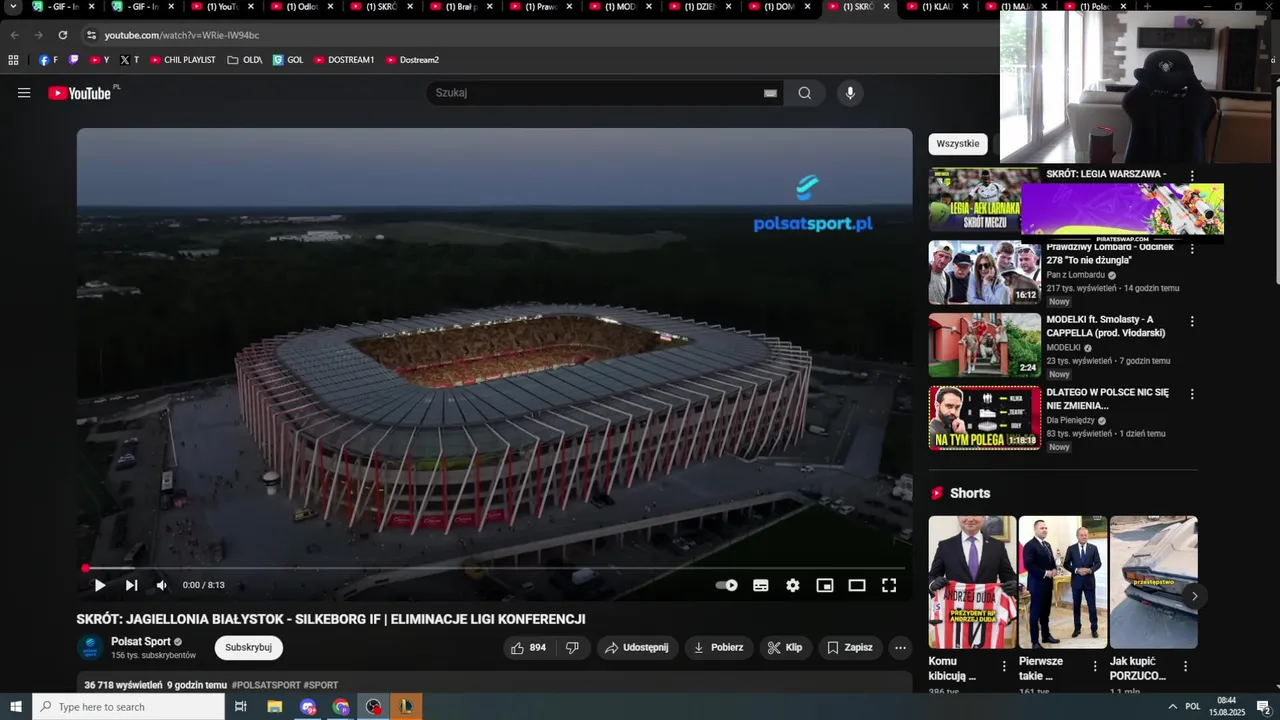Open options for Komu kibicują Short
Screen dimensions: 1280x720
click(1004, 666)
